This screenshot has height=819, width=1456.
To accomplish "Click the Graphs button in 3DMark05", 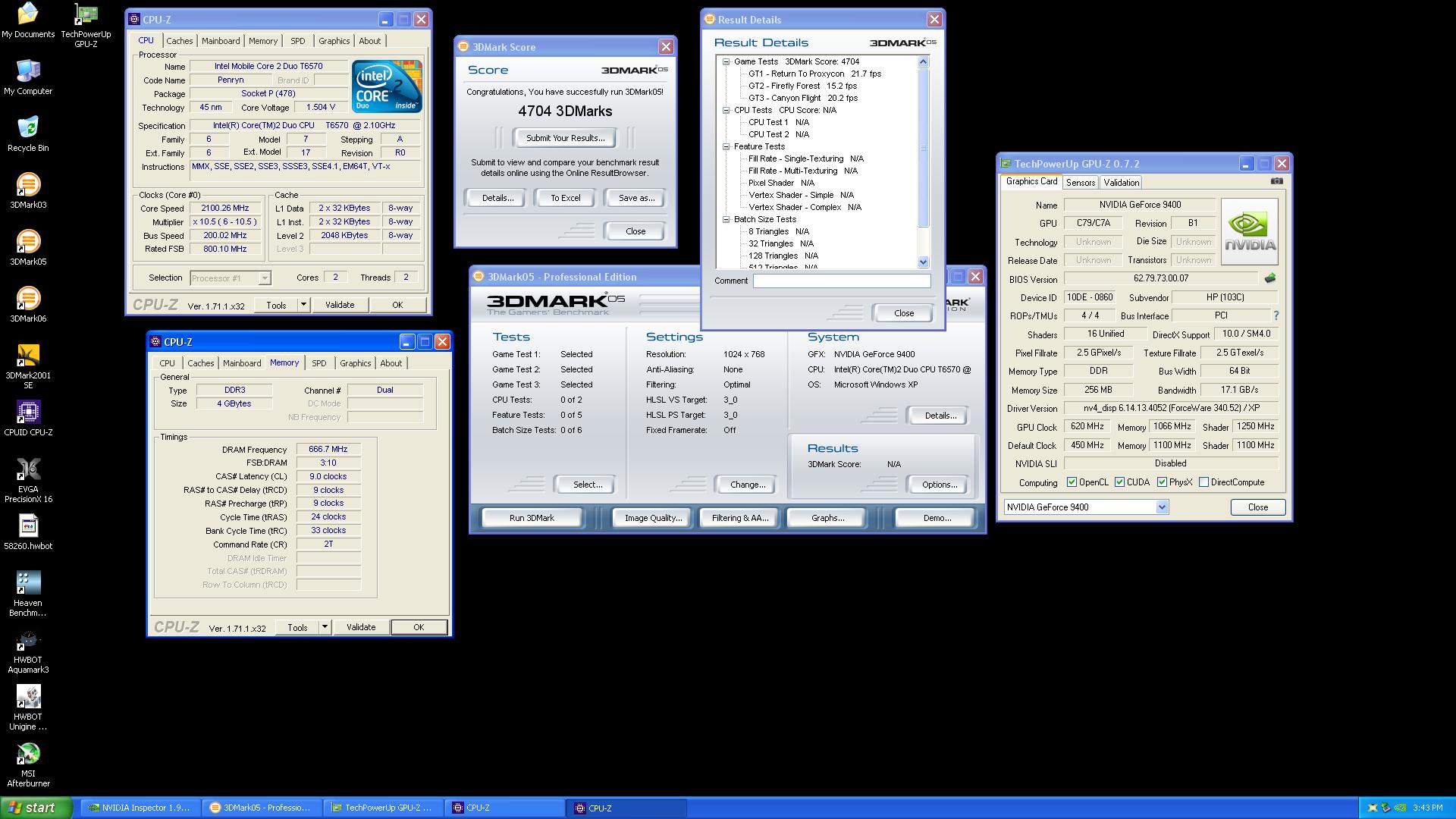I will click(x=827, y=518).
